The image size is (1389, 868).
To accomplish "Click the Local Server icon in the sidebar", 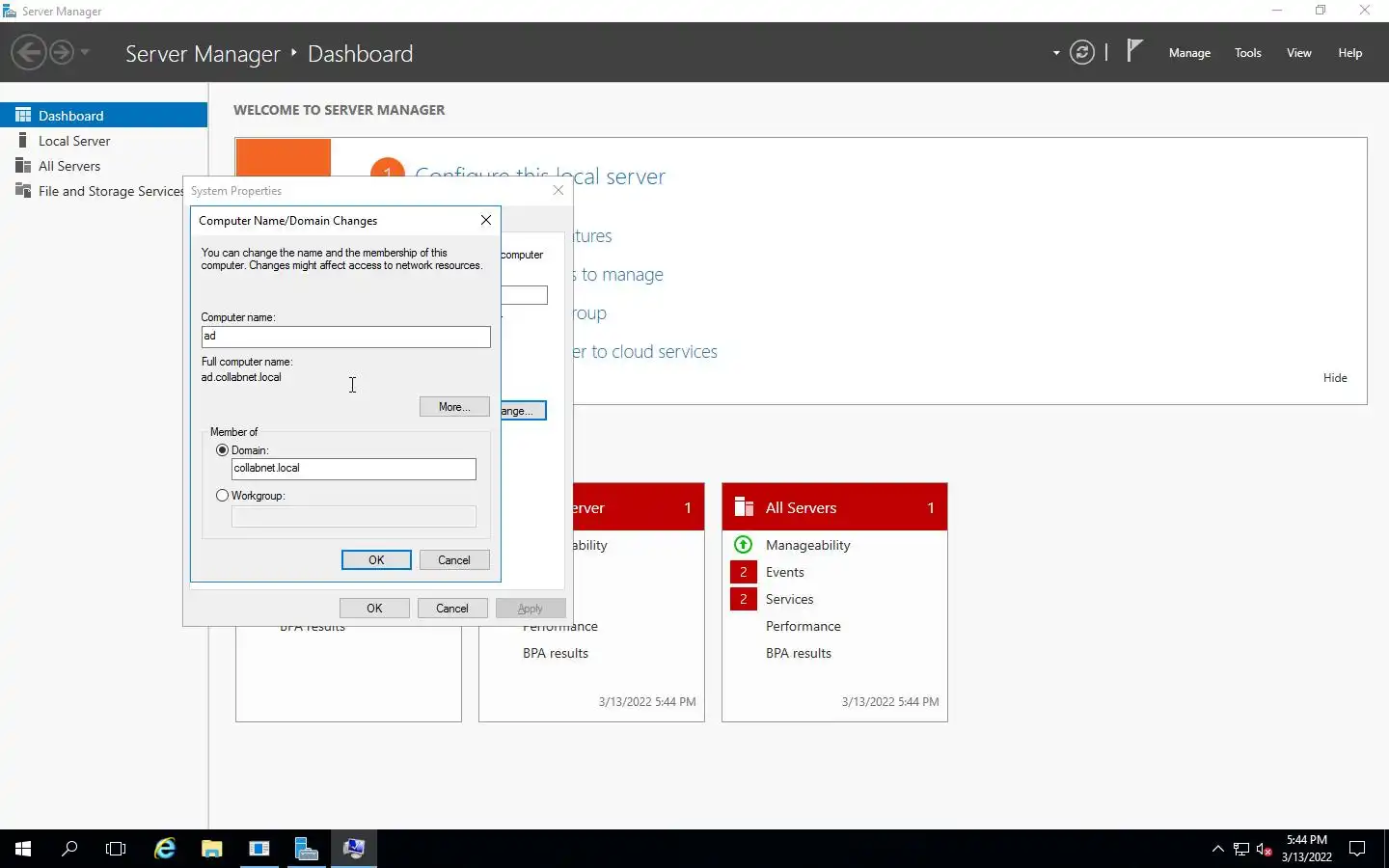I will click(23, 141).
